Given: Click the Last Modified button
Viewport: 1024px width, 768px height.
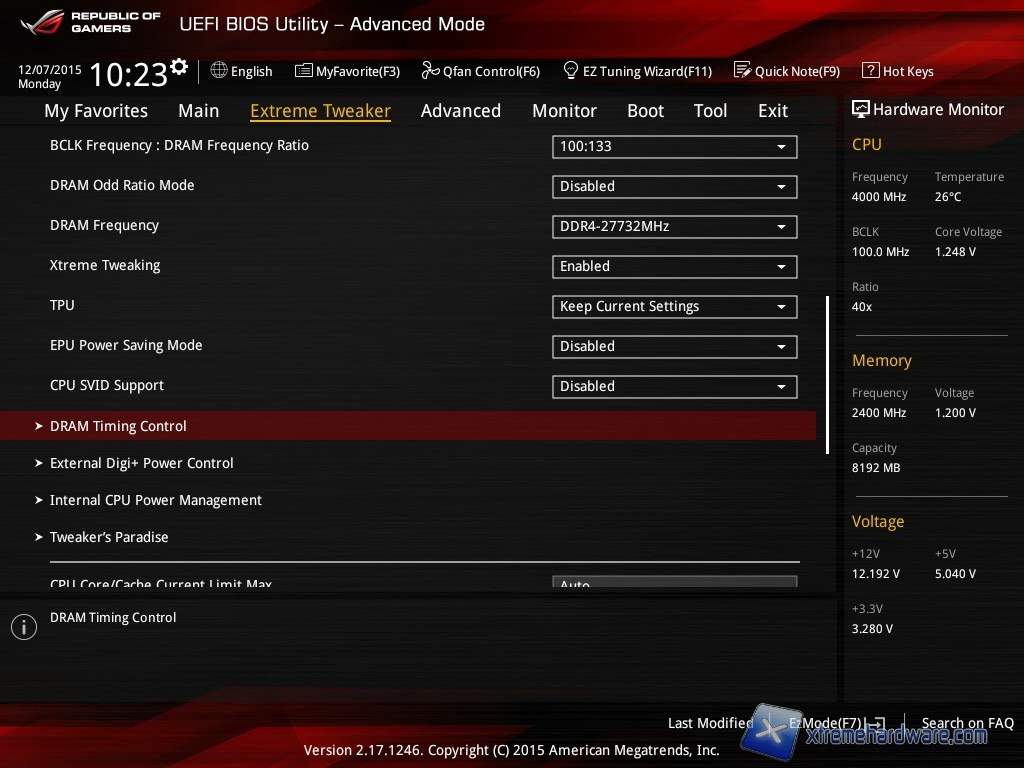Looking at the screenshot, I should (x=710, y=723).
